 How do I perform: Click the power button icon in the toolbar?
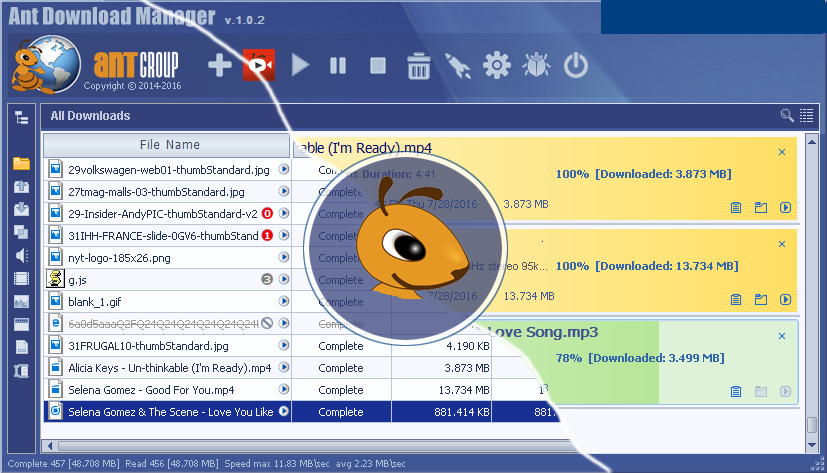click(575, 65)
